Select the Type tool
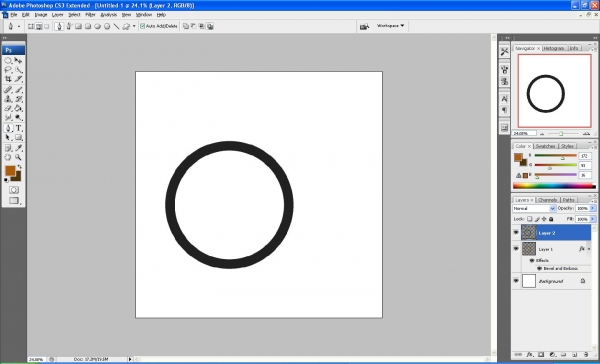 pos(18,128)
